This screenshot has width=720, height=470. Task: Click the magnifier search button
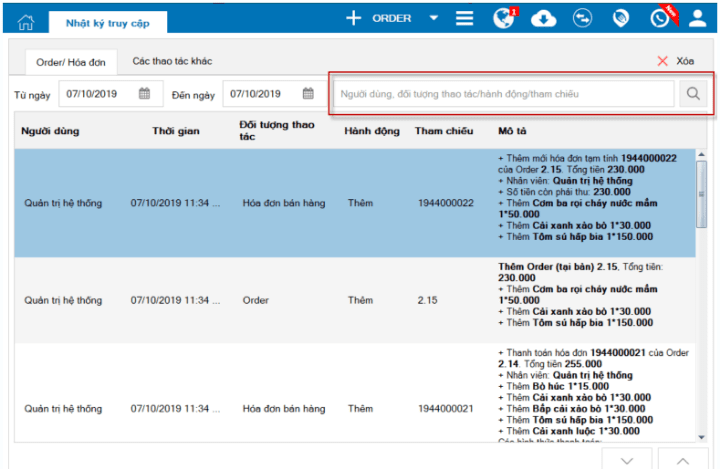[x=692, y=94]
